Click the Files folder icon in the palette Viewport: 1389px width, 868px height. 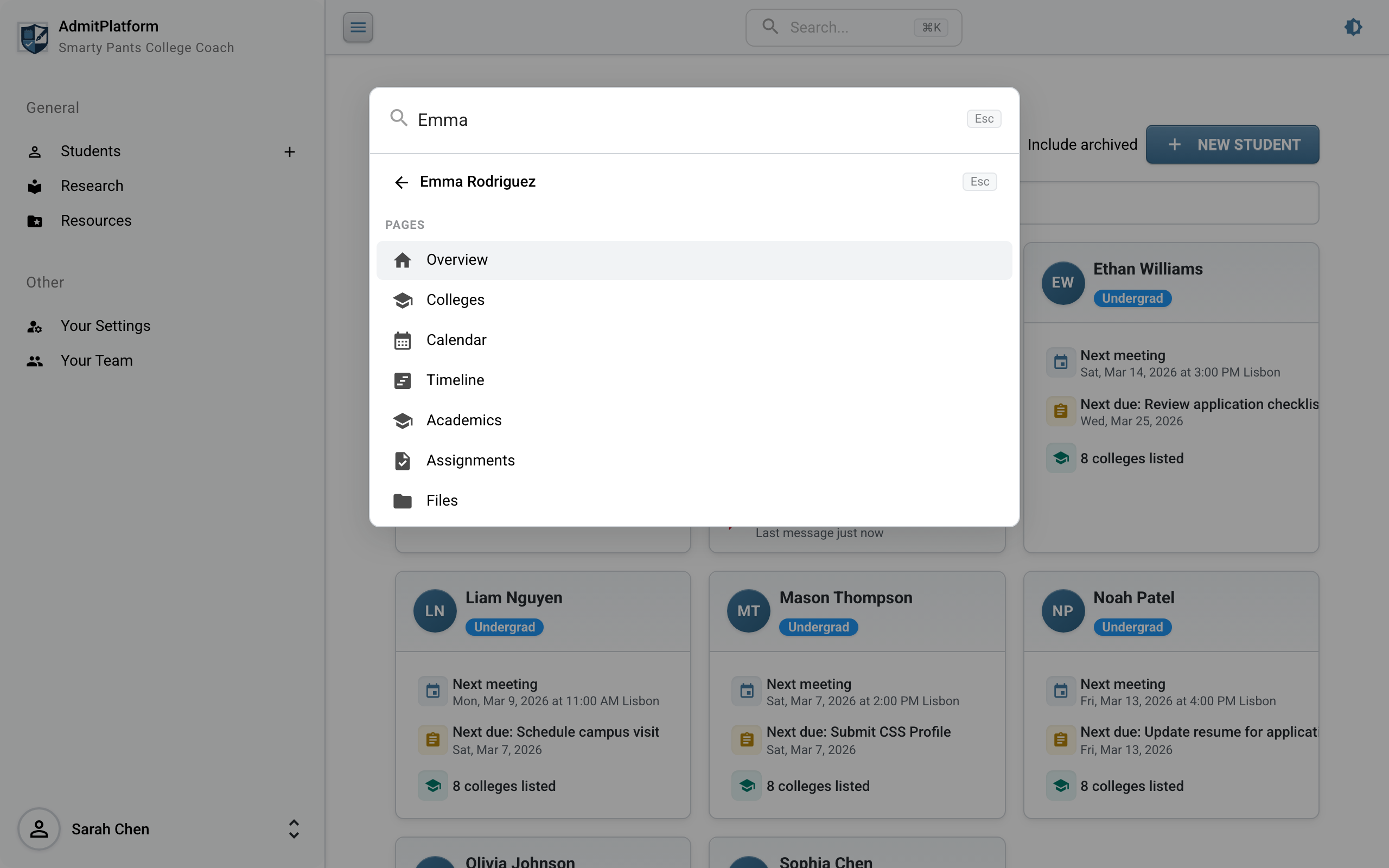tap(403, 501)
